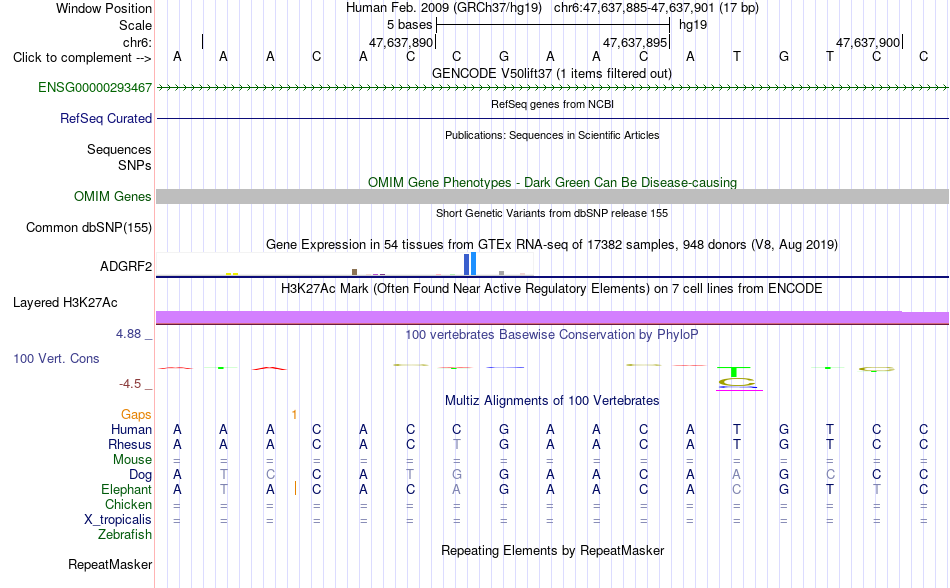Click 'RefSeq genes from NCBI' track title
Screen dimensions: 950x588
coord(552,104)
